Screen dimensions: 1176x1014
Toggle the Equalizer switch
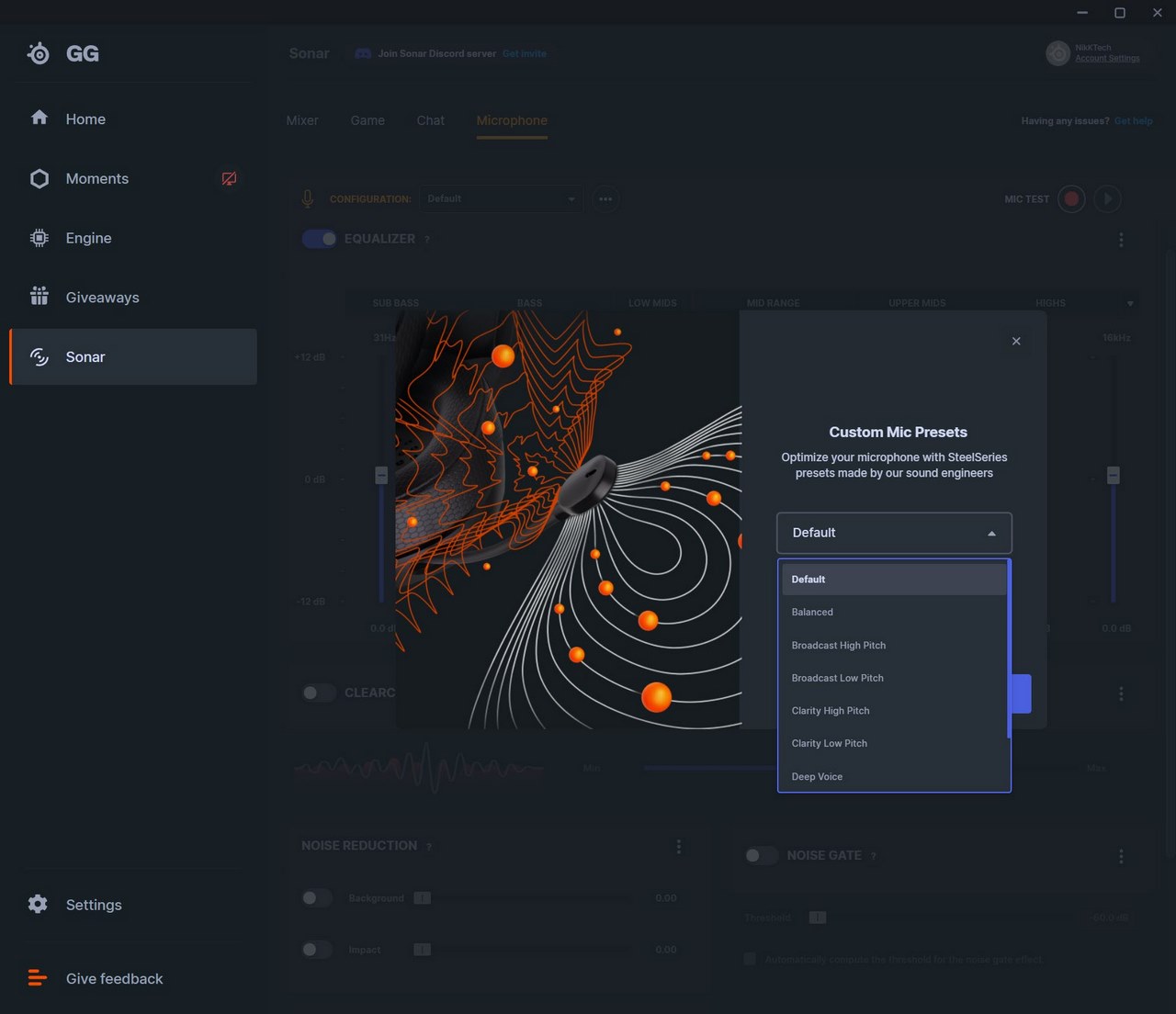319,239
